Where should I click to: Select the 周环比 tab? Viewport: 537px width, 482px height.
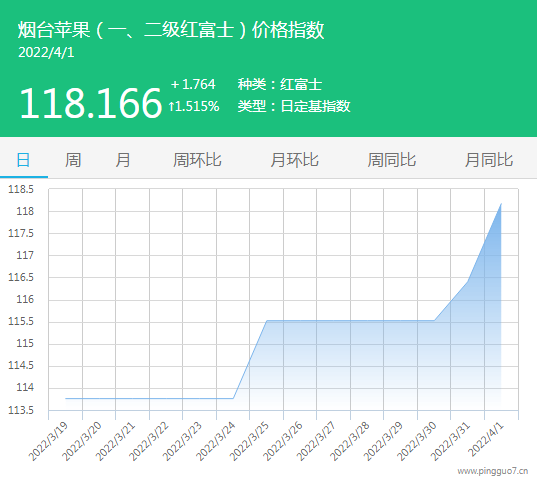click(197, 160)
